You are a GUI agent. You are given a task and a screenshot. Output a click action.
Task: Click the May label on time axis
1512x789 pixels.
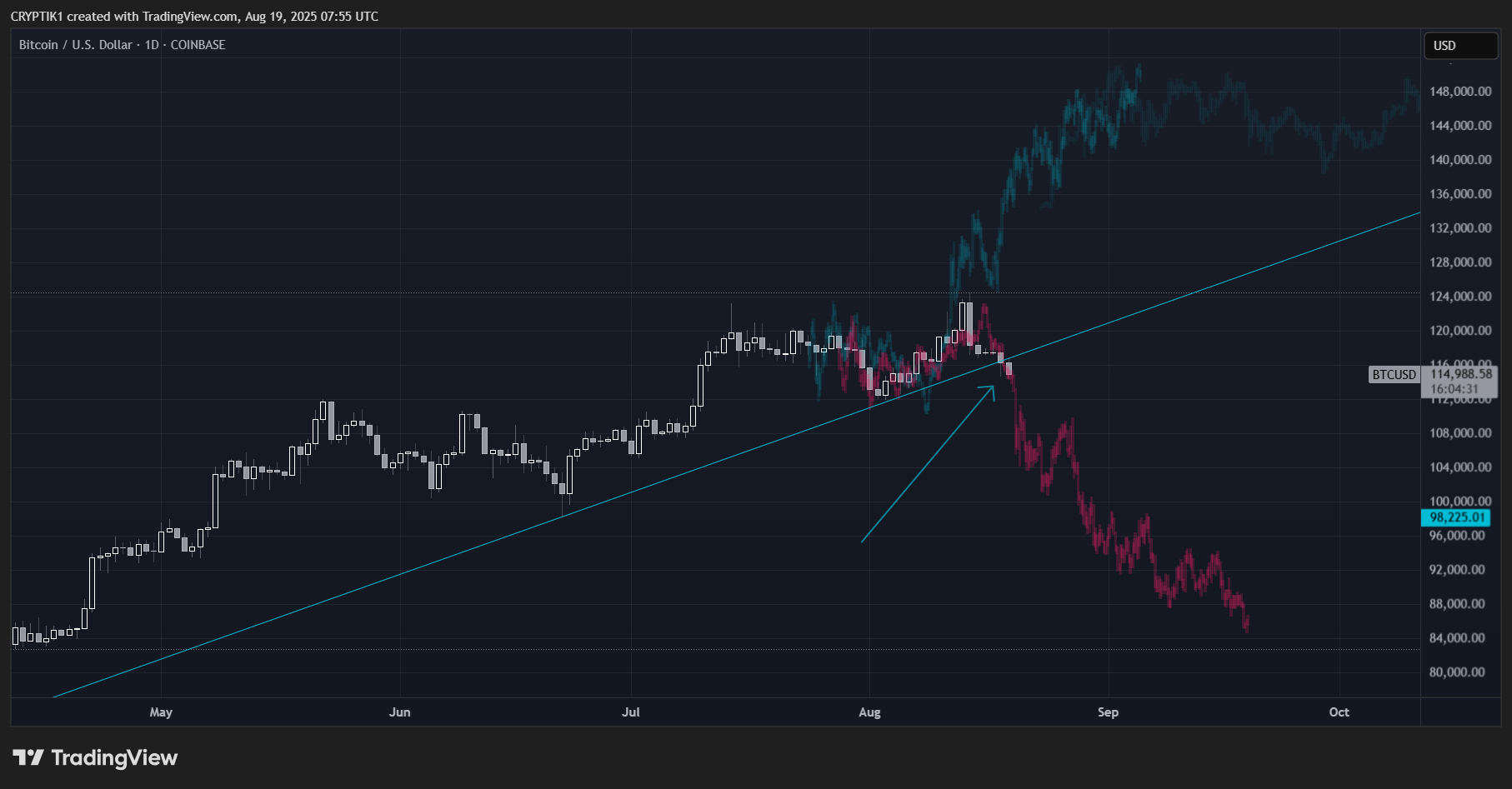coord(161,712)
